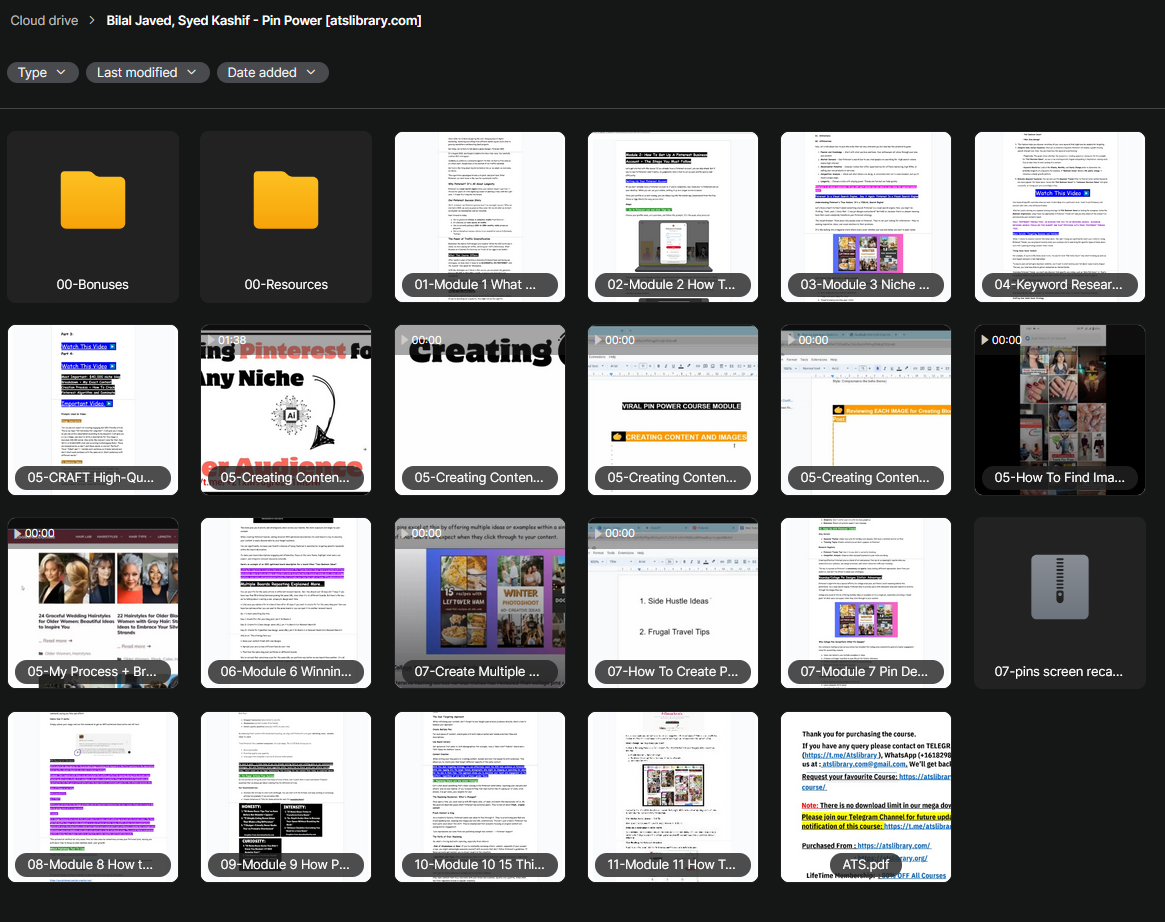Play the 05-My Process + Br... video
Screen dimensions: 1165x922
tap(93, 603)
